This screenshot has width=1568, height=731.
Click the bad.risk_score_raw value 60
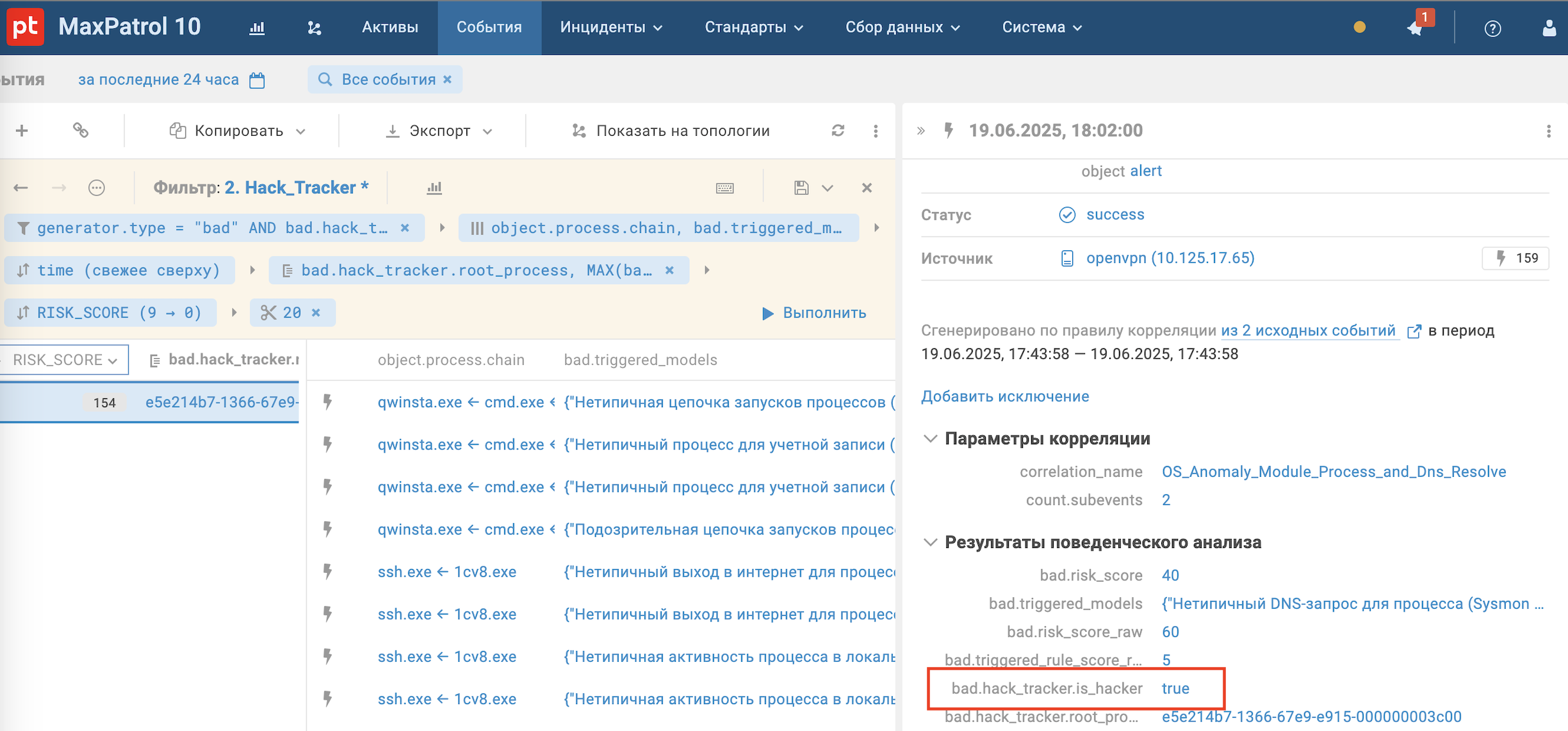coord(1170,632)
